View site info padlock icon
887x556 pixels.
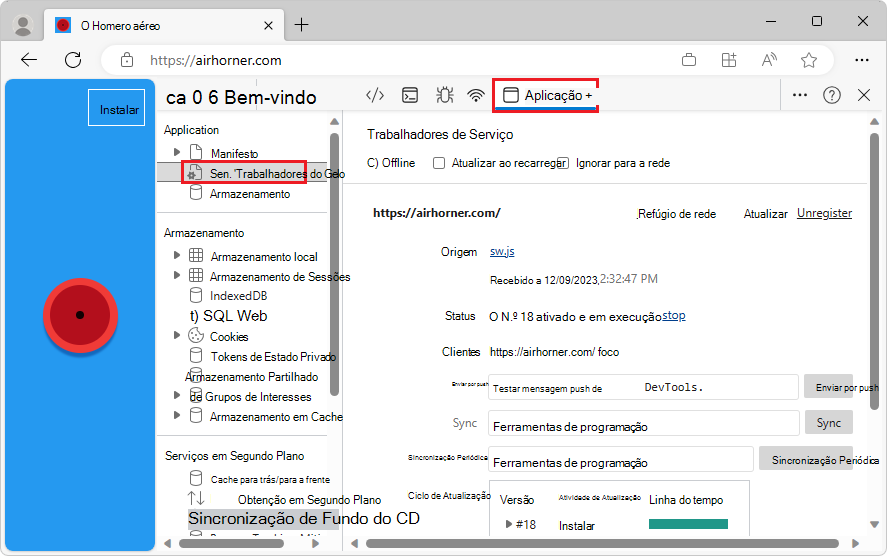(x=127, y=60)
